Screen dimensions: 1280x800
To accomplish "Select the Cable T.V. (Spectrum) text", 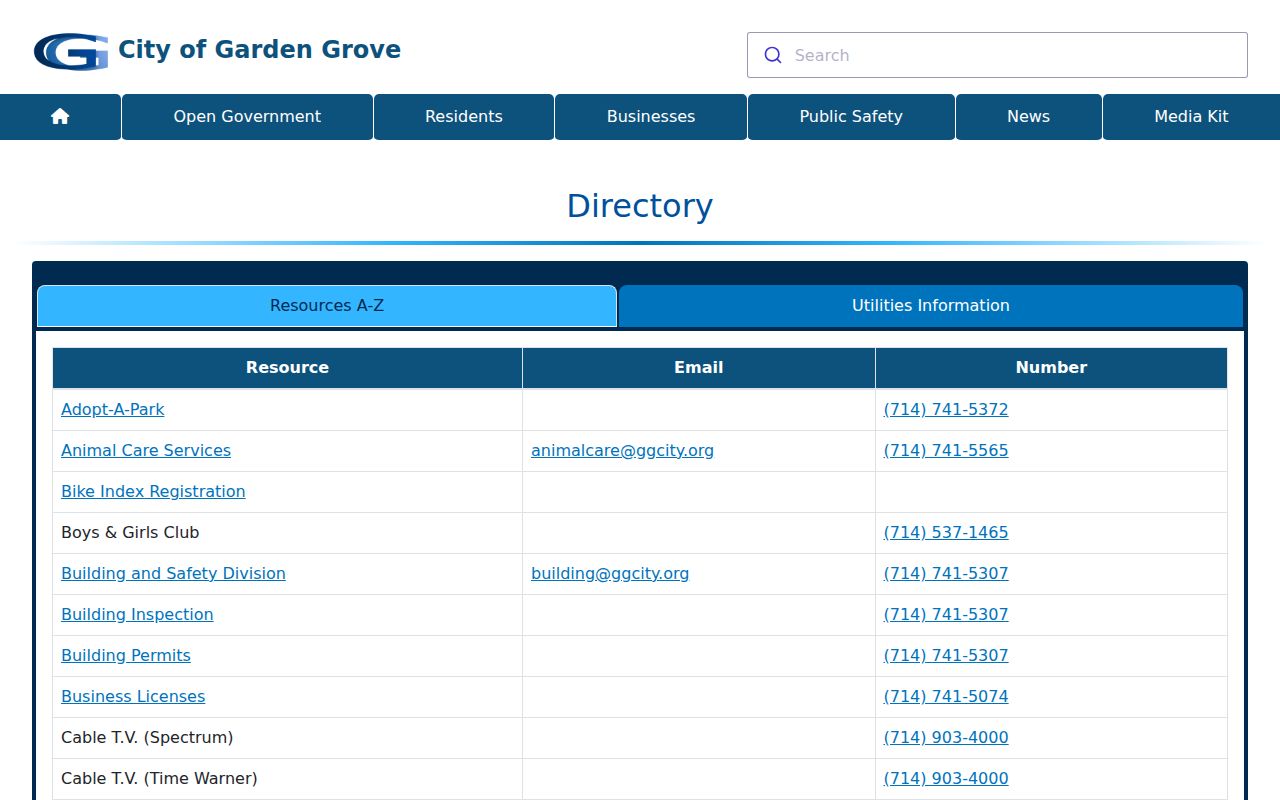I will pyautogui.click(x=147, y=737).
